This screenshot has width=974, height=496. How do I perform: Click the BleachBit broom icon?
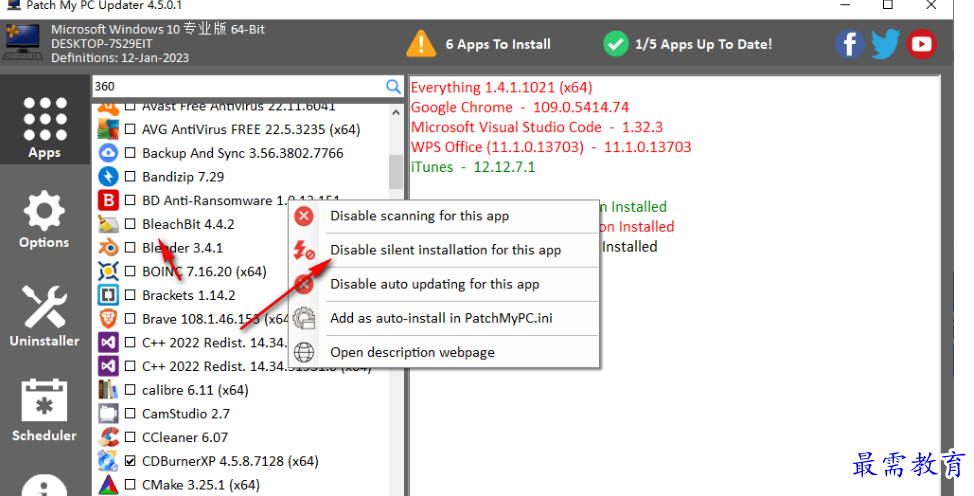(108, 224)
